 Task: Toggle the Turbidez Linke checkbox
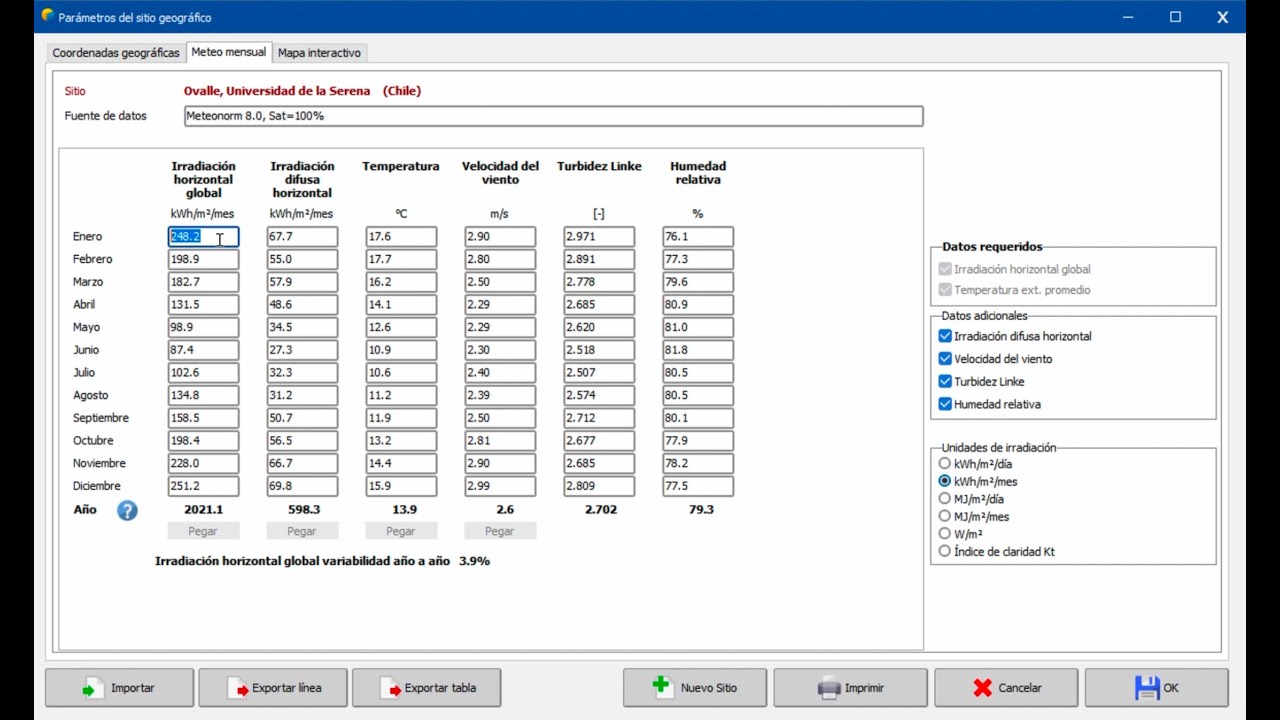(945, 381)
